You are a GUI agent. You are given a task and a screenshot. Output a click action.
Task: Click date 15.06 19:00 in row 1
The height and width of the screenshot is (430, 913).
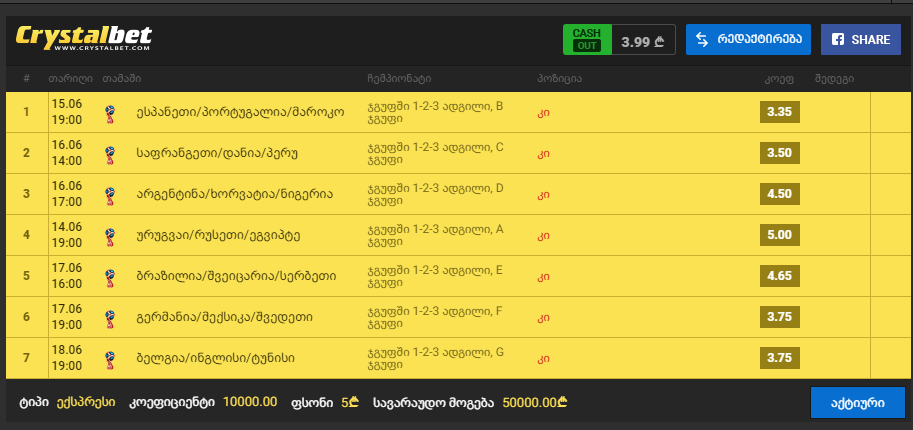67,112
